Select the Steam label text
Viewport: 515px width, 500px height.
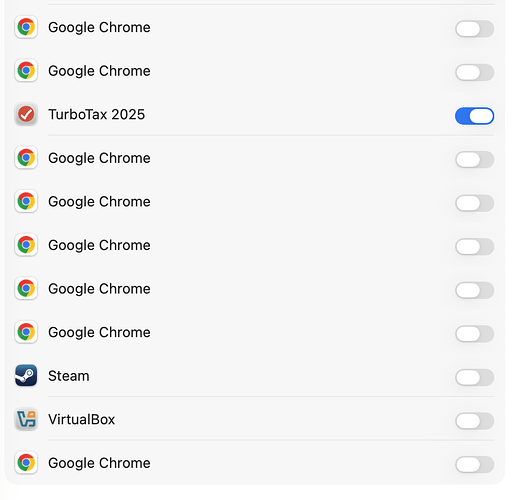pyautogui.click(x=69, y=376)
